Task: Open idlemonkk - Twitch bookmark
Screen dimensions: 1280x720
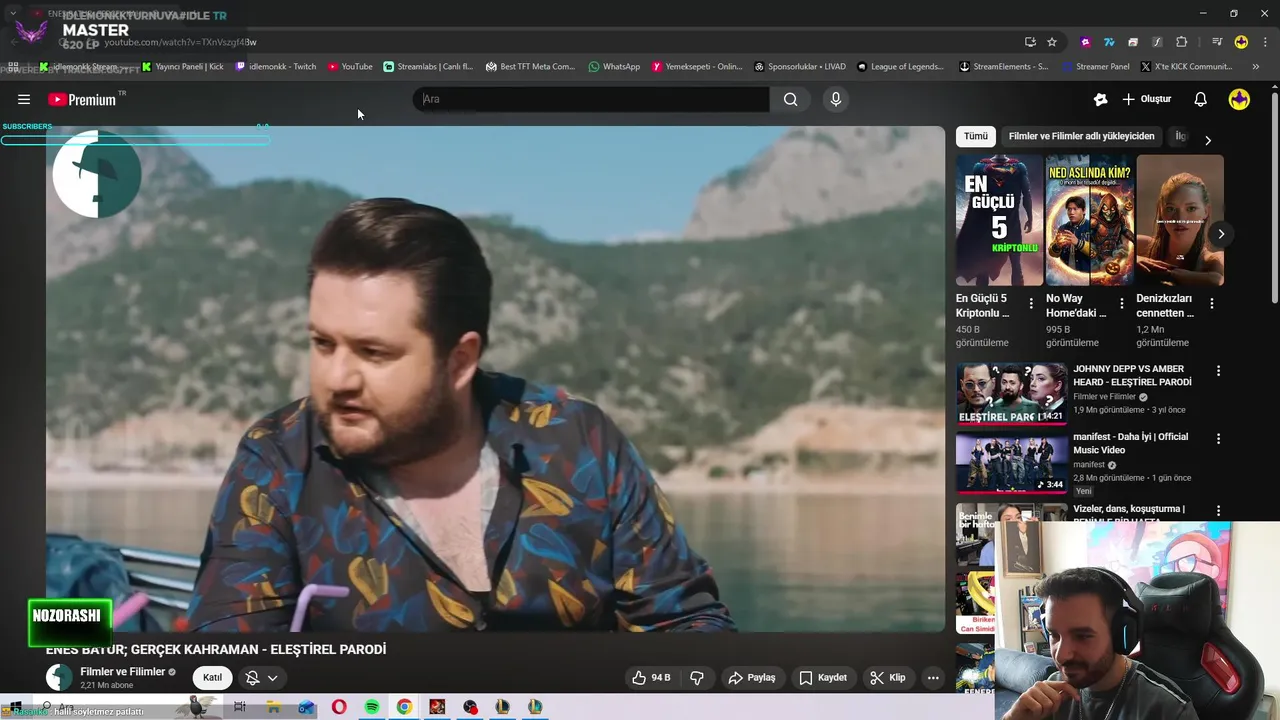Action: 276,67
